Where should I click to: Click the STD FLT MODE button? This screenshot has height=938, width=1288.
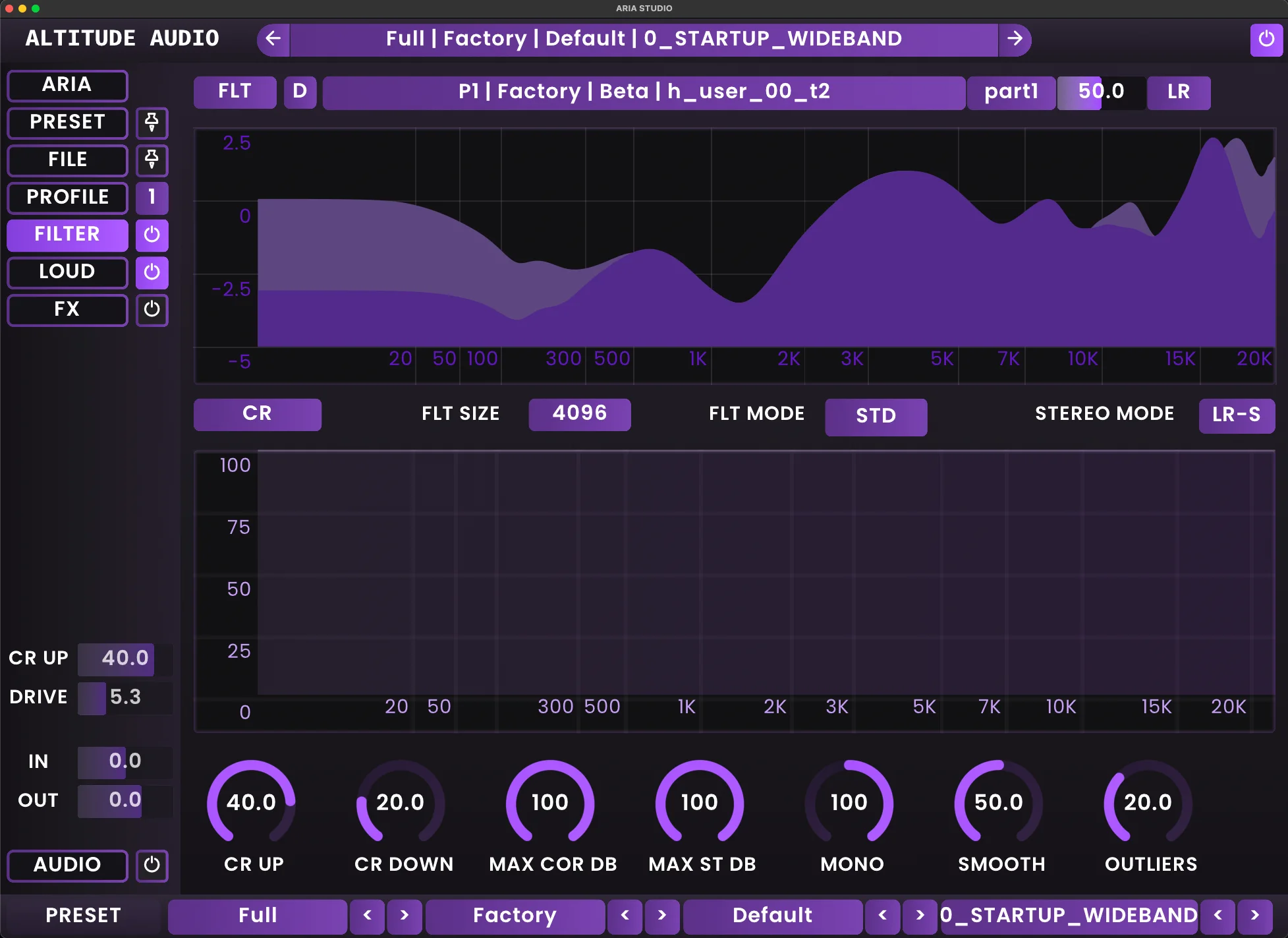[876, 417]
